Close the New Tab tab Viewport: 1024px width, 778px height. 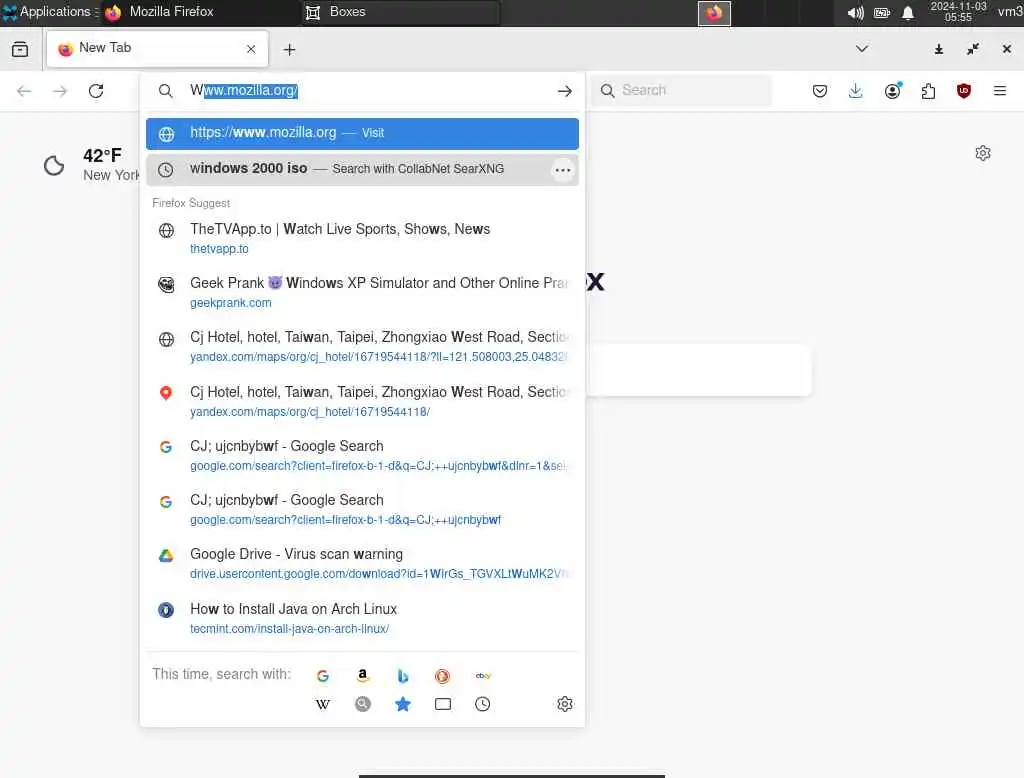click(251, 49)
